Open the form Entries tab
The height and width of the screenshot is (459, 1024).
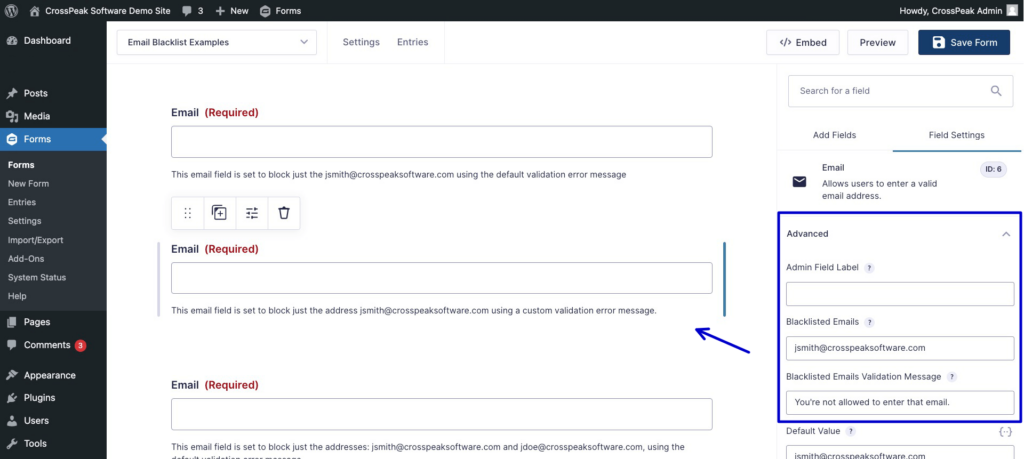[413, 42]
